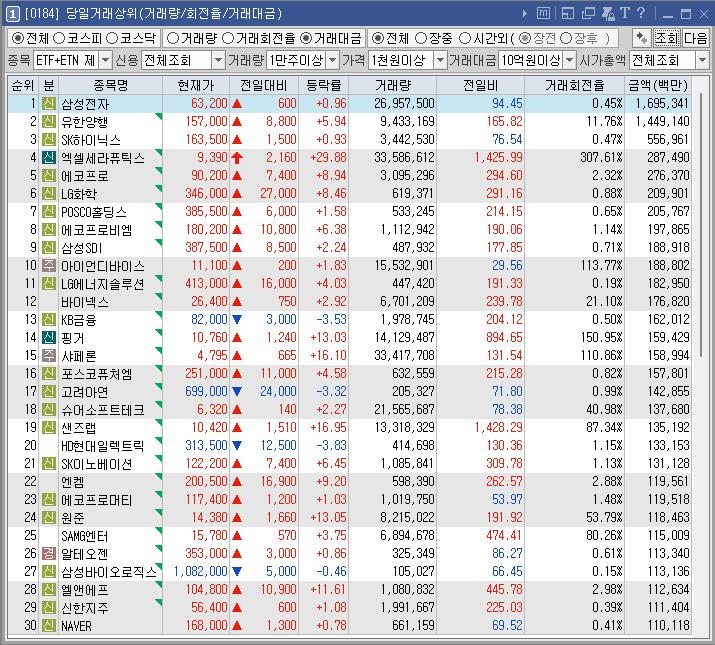Select the 바이넥스 stock name
Image resolution: width=715 pixels, height=645 pixels.
tap(85, 302)
